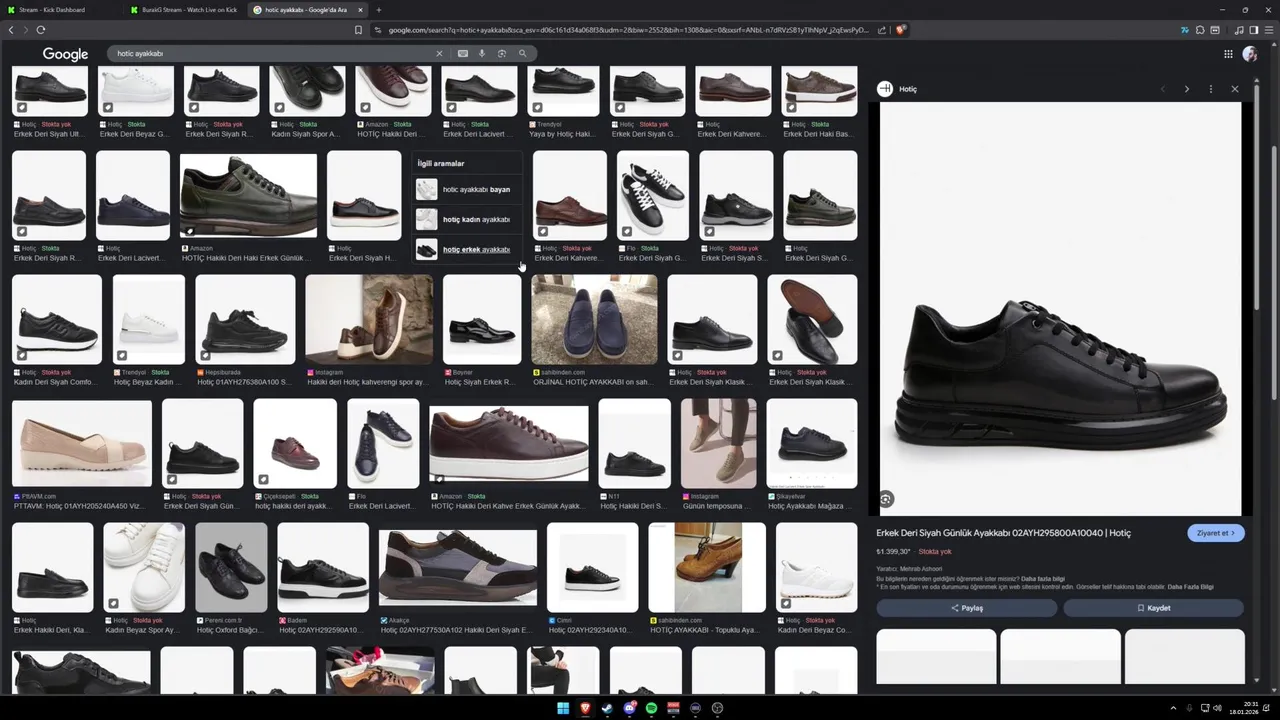Close the Hotiç image preview panel
The image size is (1280, 720).
click(x=1235, y=89)
